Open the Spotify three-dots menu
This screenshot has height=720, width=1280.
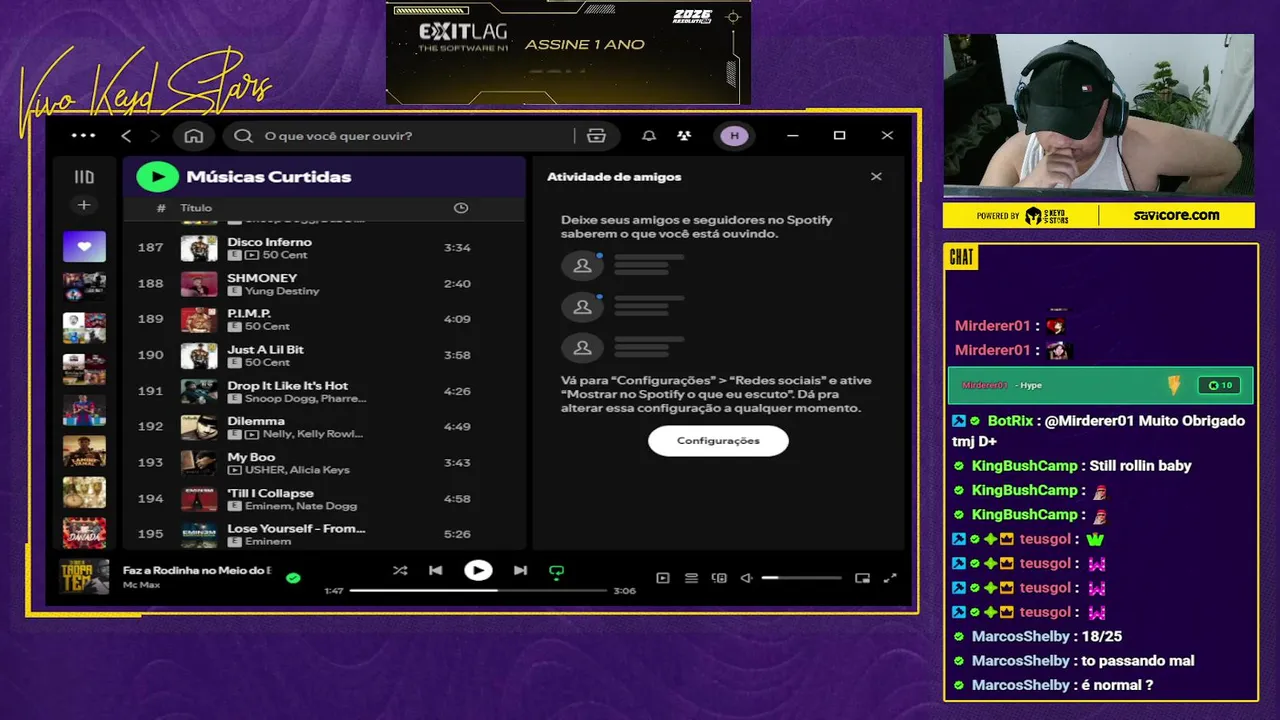[84, 136]
